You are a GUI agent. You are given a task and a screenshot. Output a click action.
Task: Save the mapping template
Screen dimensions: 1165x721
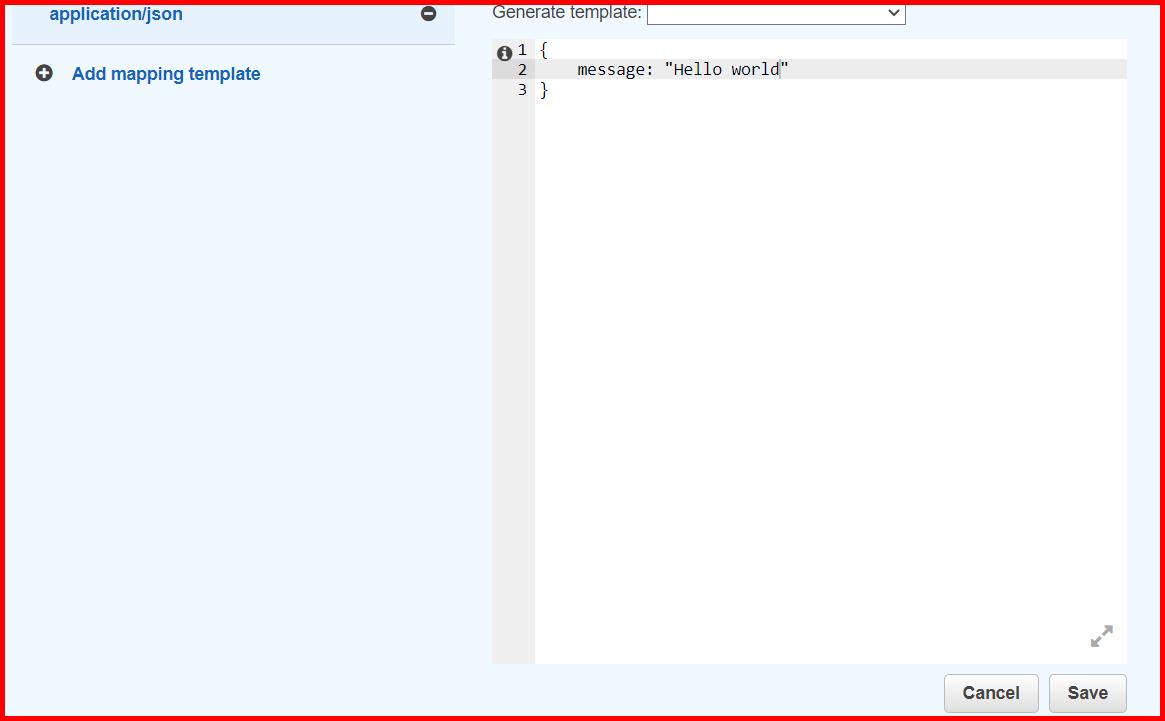(x=1087, y=692)
